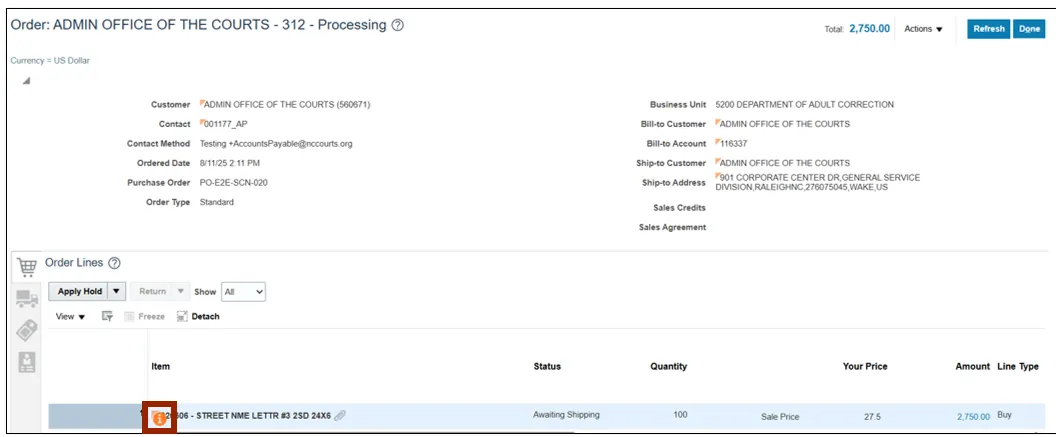Open the Show All combo box
1056x437 pixels.
[x=244, y=292]
